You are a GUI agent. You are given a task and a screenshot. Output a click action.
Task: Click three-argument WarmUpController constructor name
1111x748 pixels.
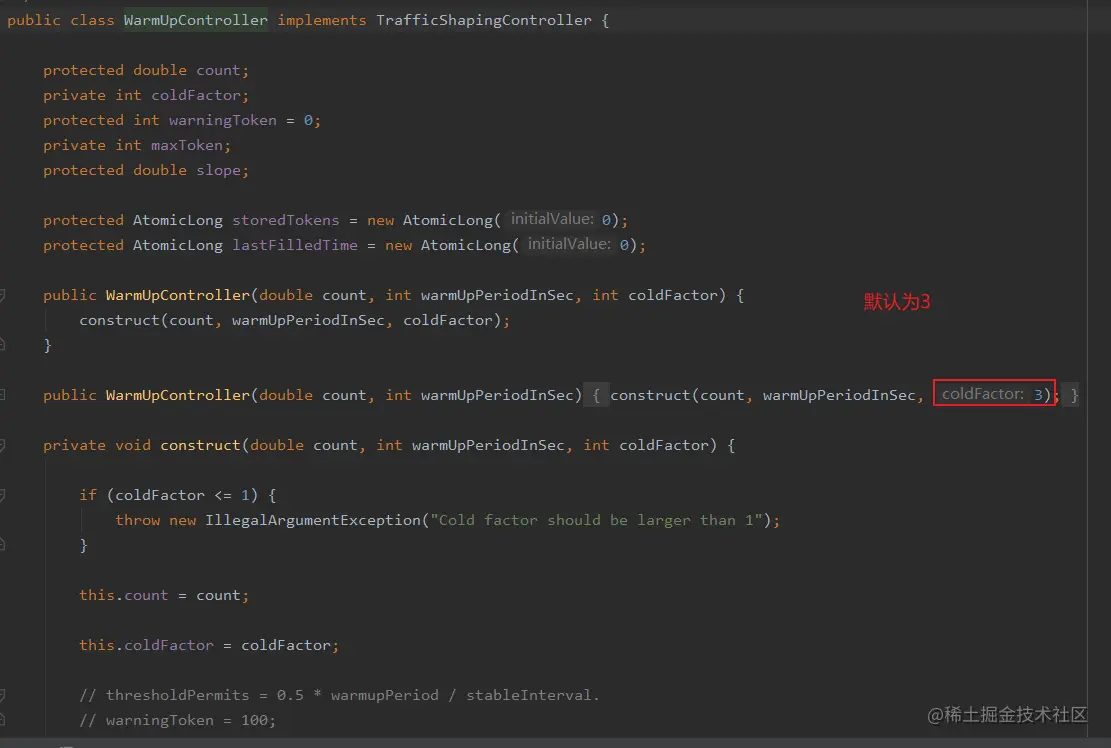point(178,295)
